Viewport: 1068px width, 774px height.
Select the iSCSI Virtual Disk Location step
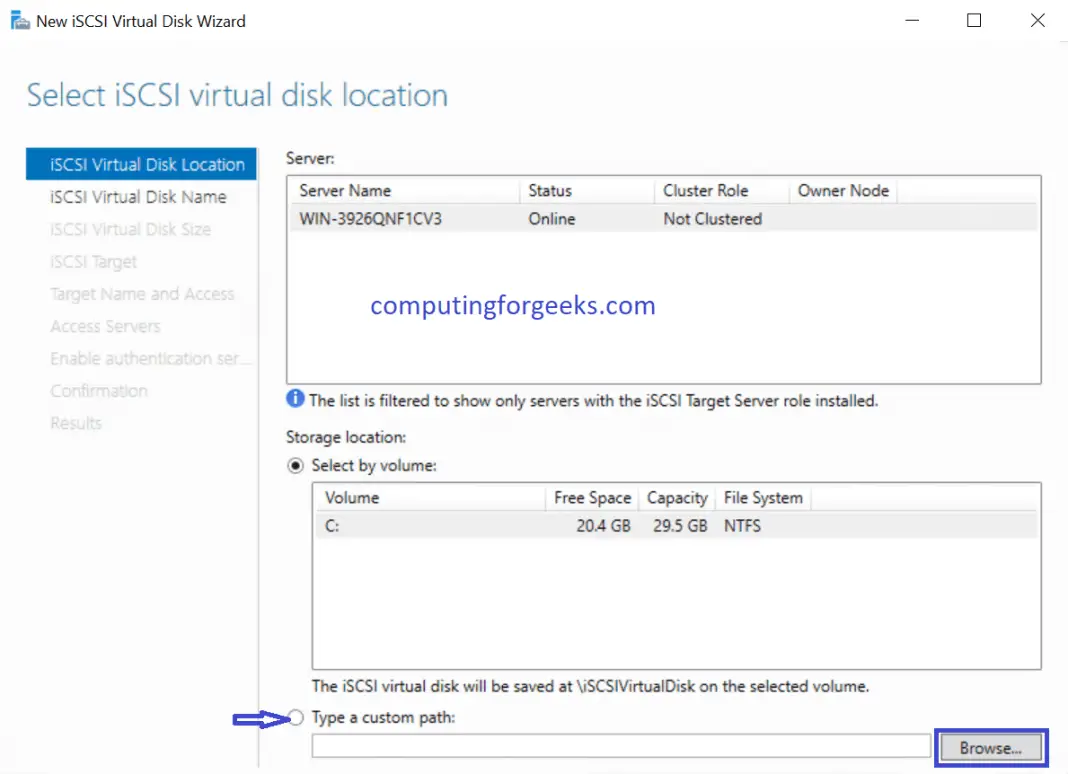click(140, 164)
